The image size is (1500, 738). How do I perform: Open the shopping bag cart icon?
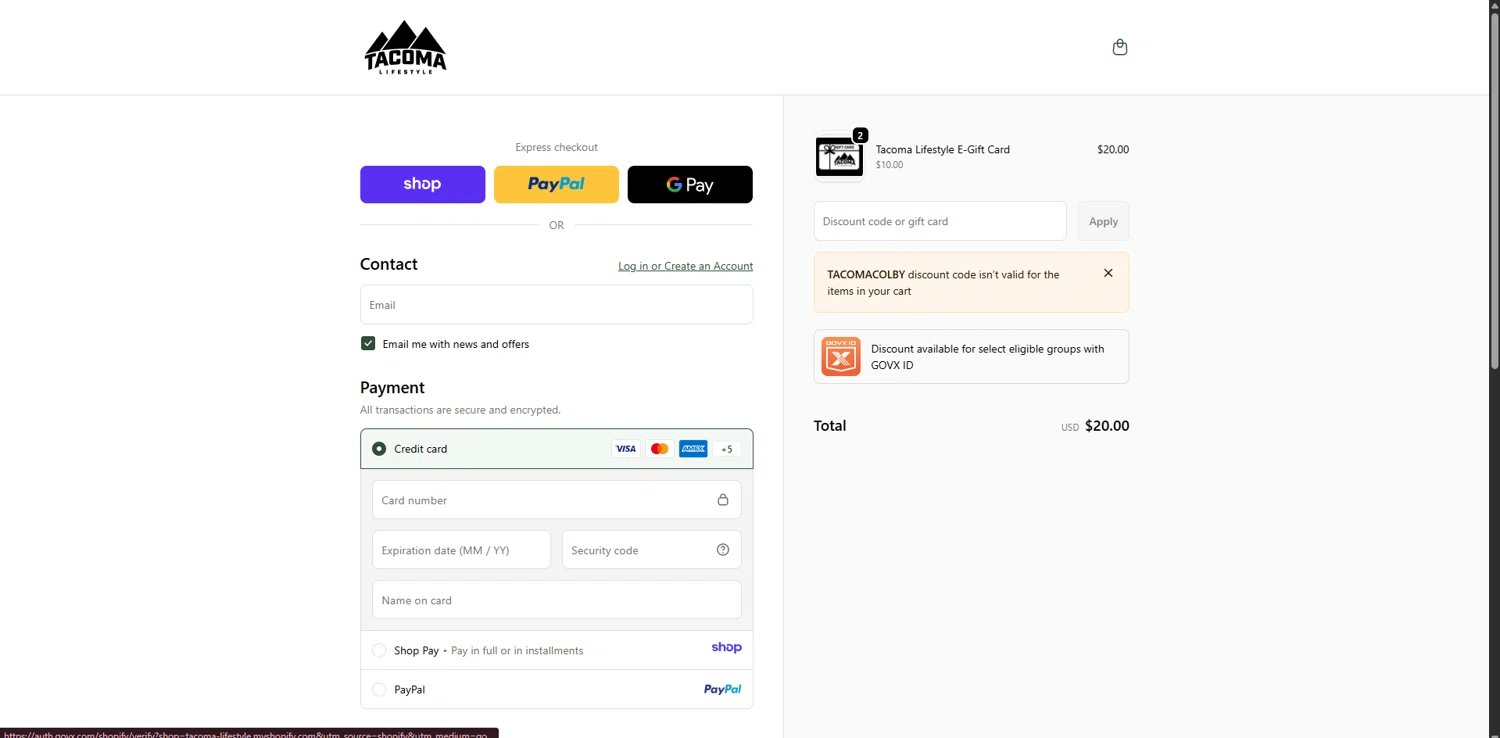click(x=1120, y=47)
